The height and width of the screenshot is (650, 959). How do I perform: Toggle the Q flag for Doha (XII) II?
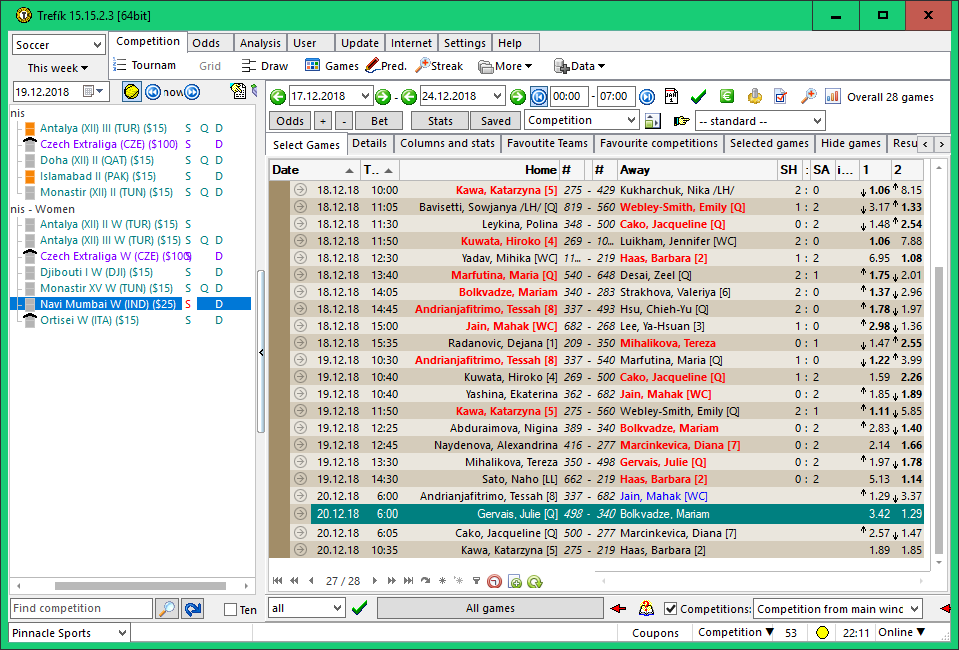point(203,160)
